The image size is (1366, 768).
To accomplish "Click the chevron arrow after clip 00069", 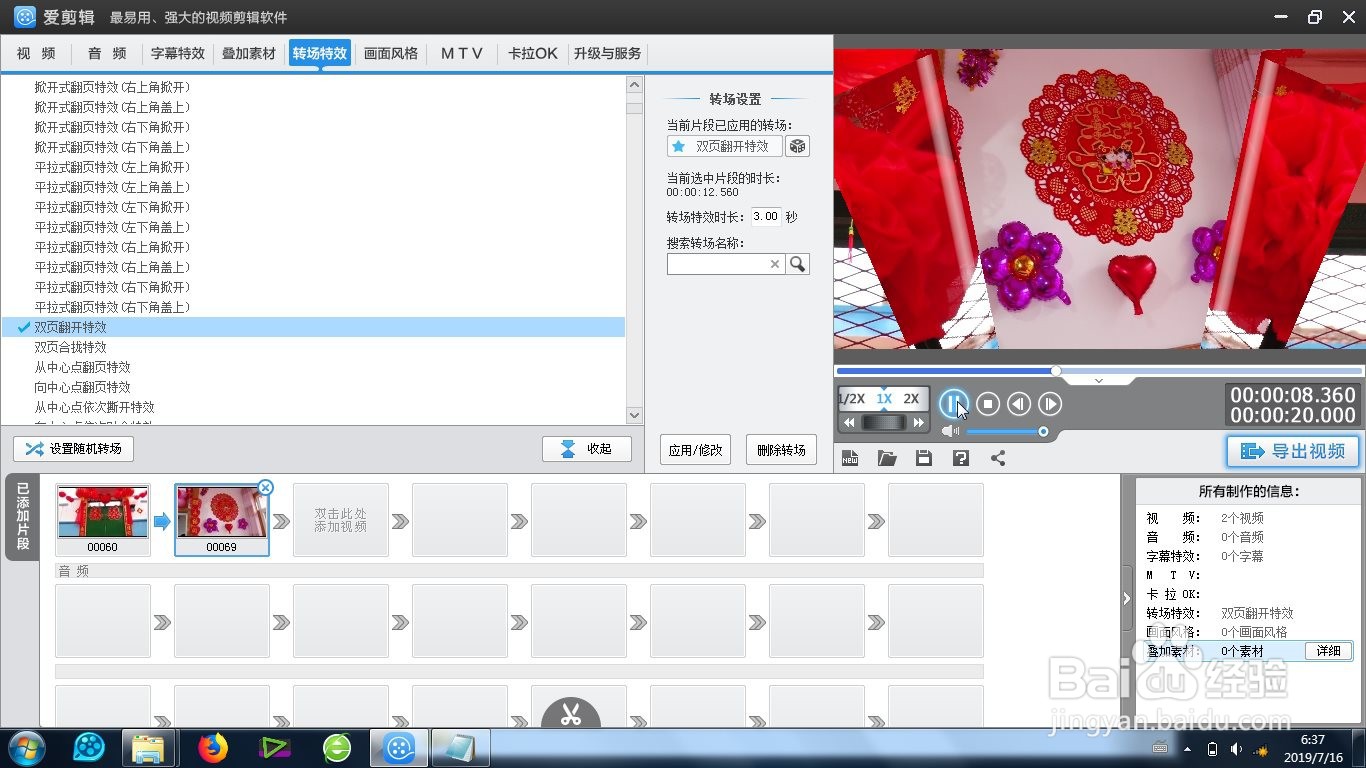I will 278,520.
